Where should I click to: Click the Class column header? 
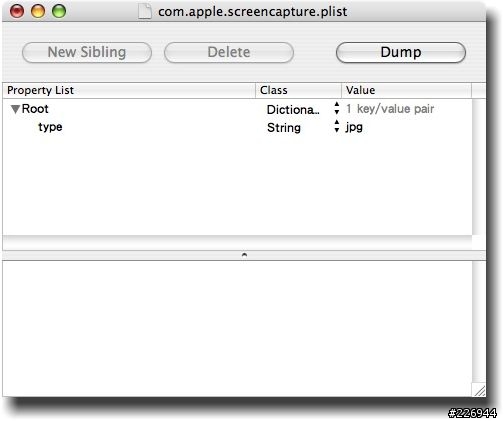298,90
